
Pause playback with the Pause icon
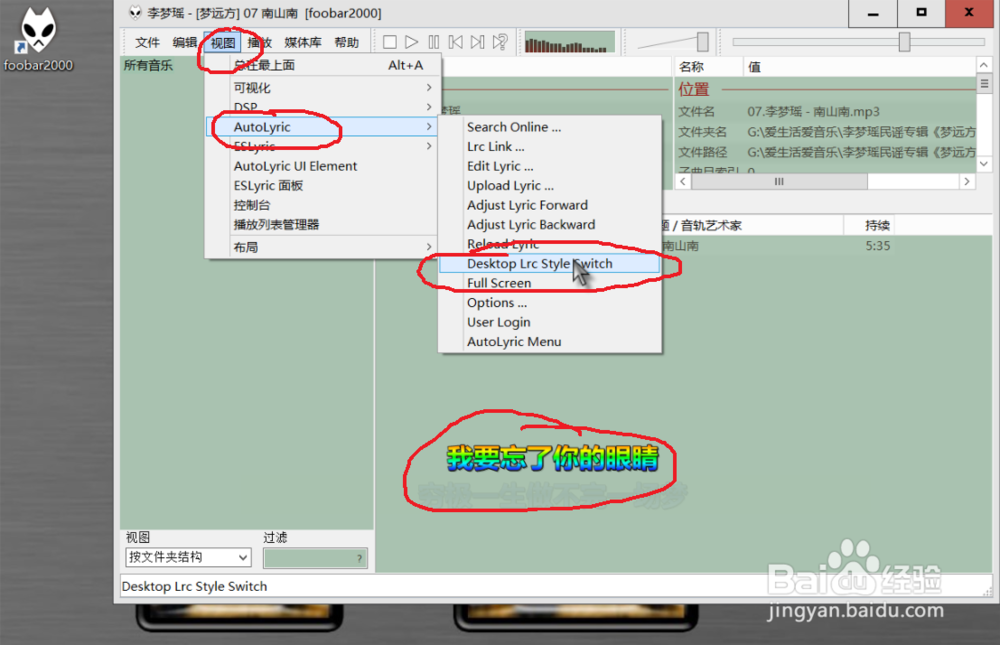[x=434, y=42]
